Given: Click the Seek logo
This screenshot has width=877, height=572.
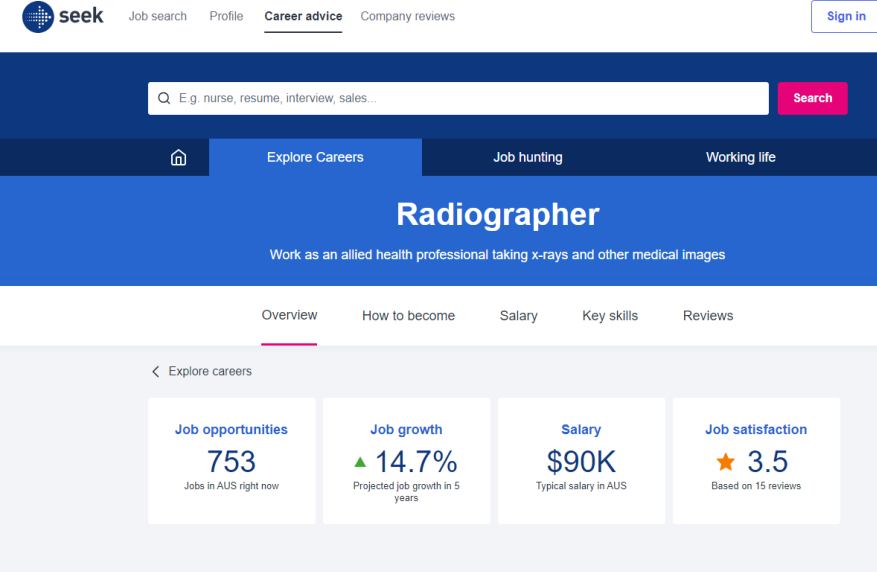Looking at the screenshot, I should click(63, 17).
